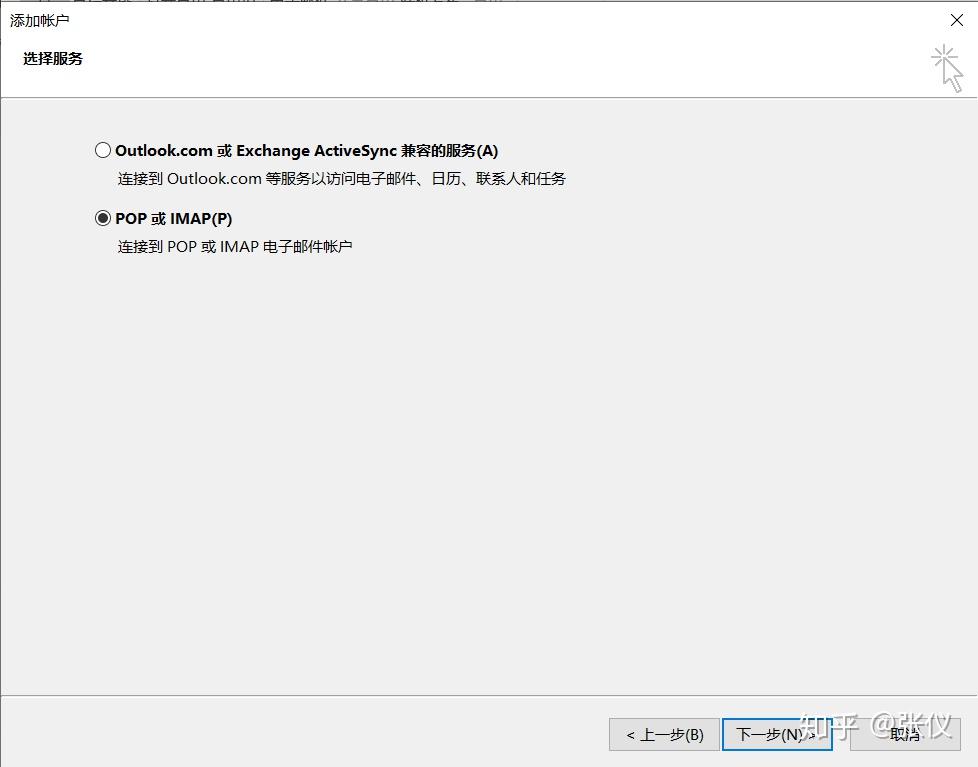Click the 下一步(N) next button
Screen dimensions: 978x767
777,735
